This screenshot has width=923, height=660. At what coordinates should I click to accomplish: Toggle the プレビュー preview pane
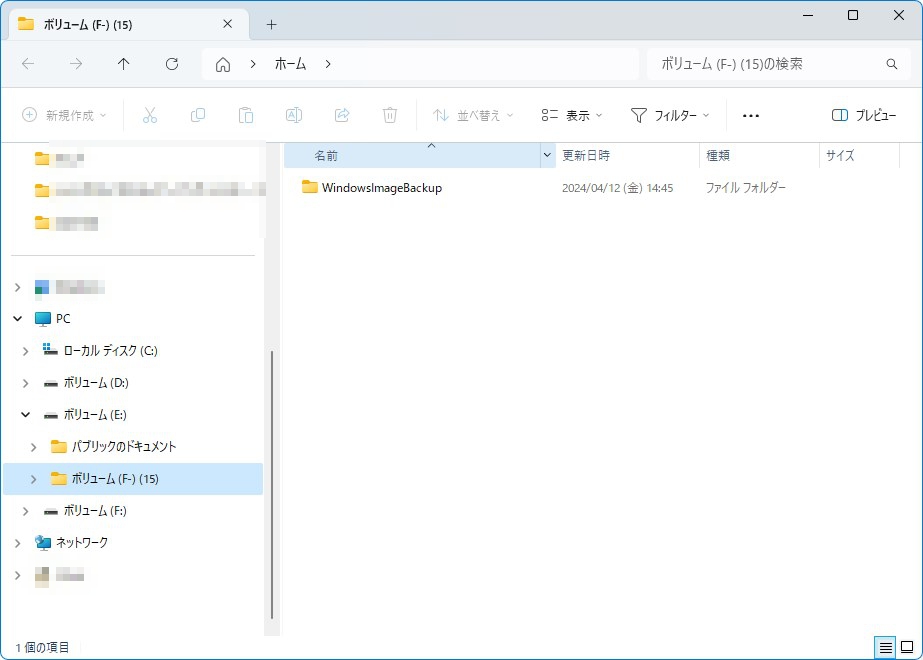pyautogui.click(x=864, y=115)
